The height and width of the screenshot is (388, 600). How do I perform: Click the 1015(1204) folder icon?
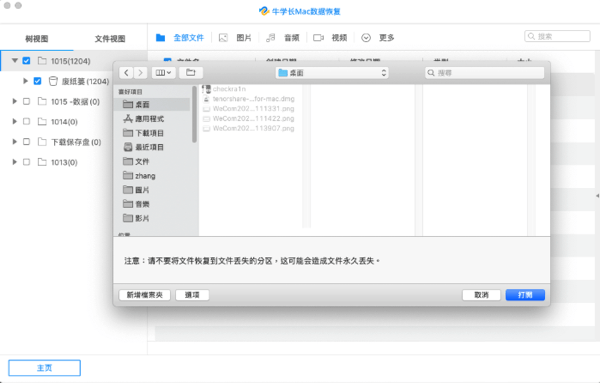coord(42,61)
